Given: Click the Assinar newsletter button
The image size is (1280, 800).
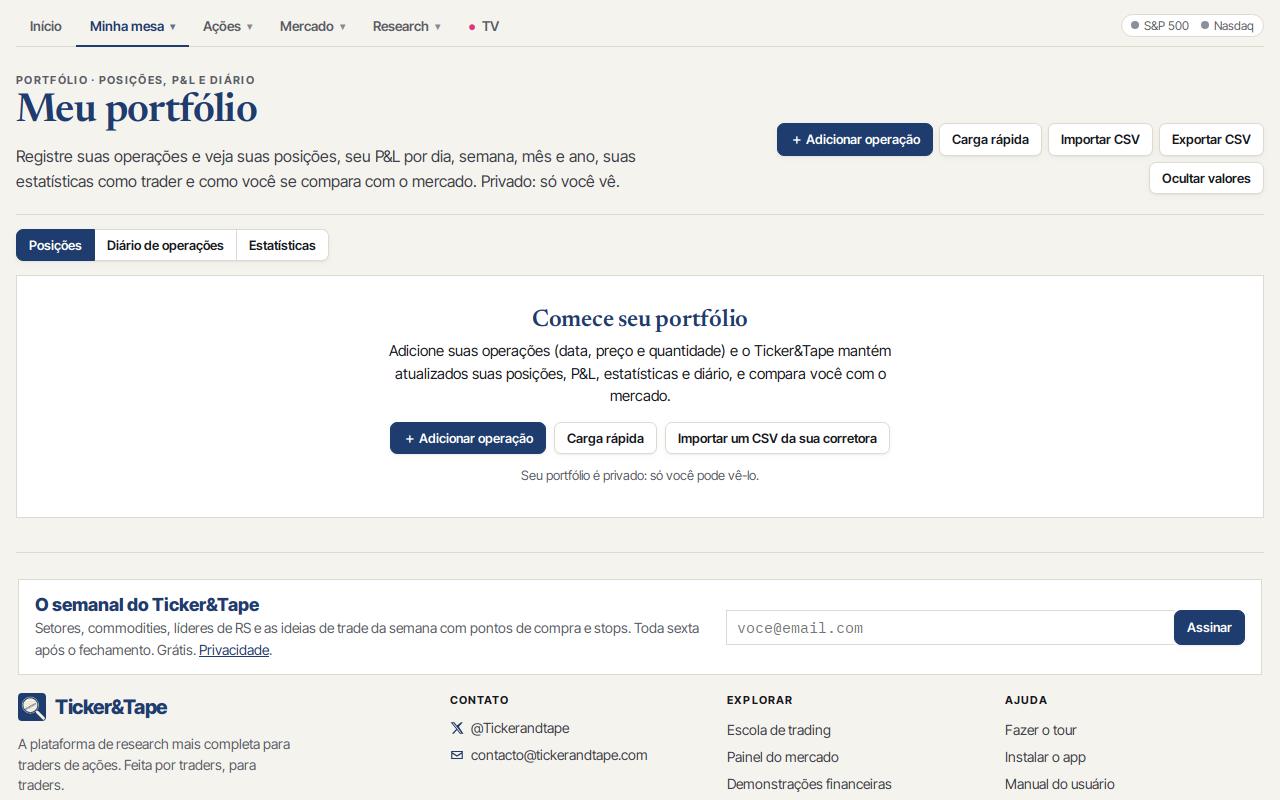Looking at the screenshot, I should coord(1209,628).
